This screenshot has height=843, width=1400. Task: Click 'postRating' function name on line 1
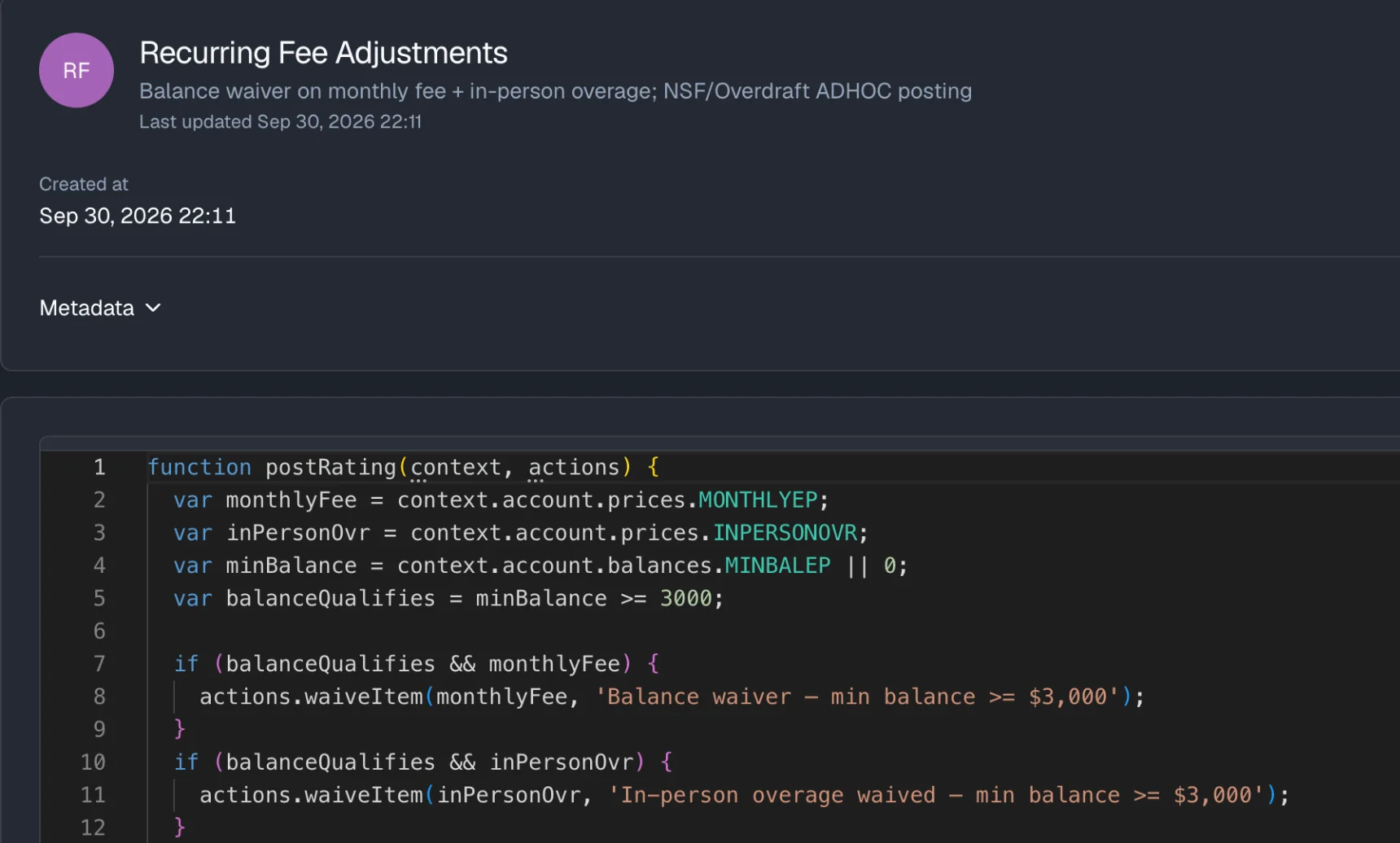point(330,467)
